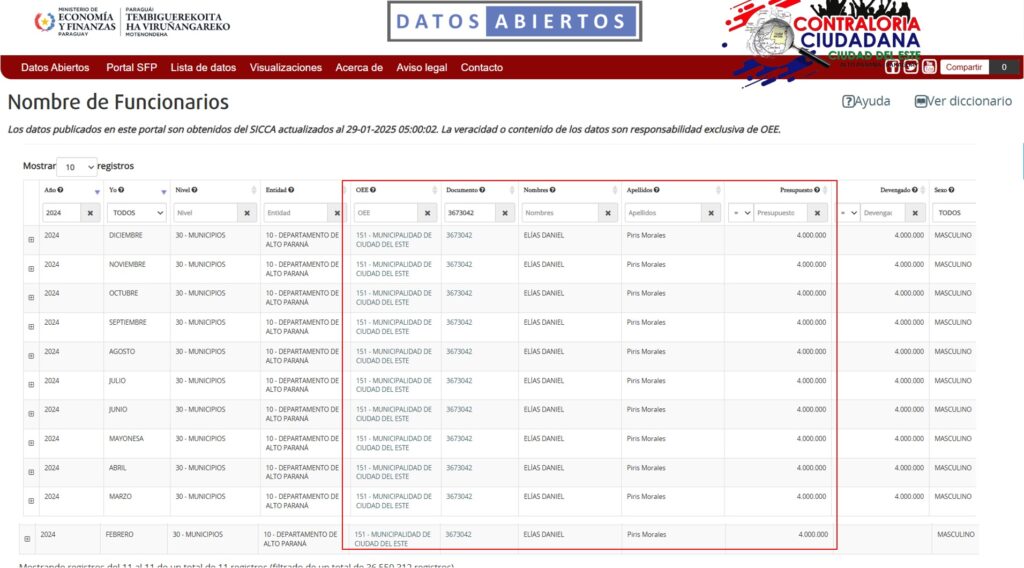Open the Visualizaciones menu item
Screen dimensions: 1024x568
[x=286, y=68]
